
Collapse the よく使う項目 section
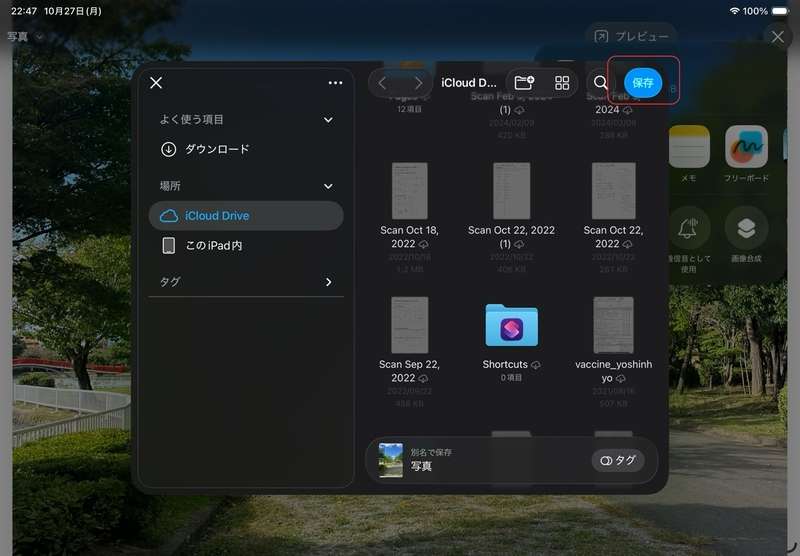click(329, 120)
